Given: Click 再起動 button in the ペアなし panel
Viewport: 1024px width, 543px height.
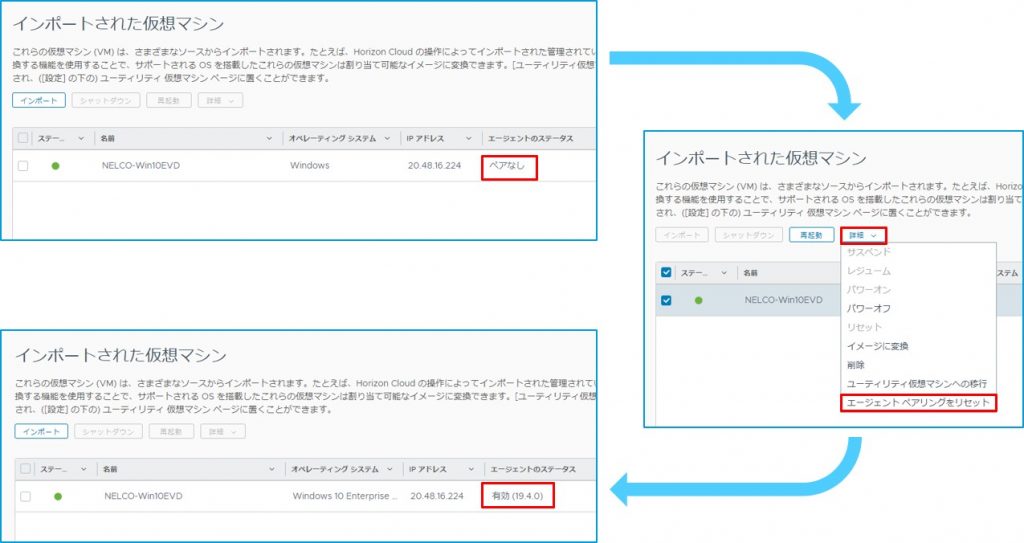Looking at the screenshot, I should click(168, 101).
